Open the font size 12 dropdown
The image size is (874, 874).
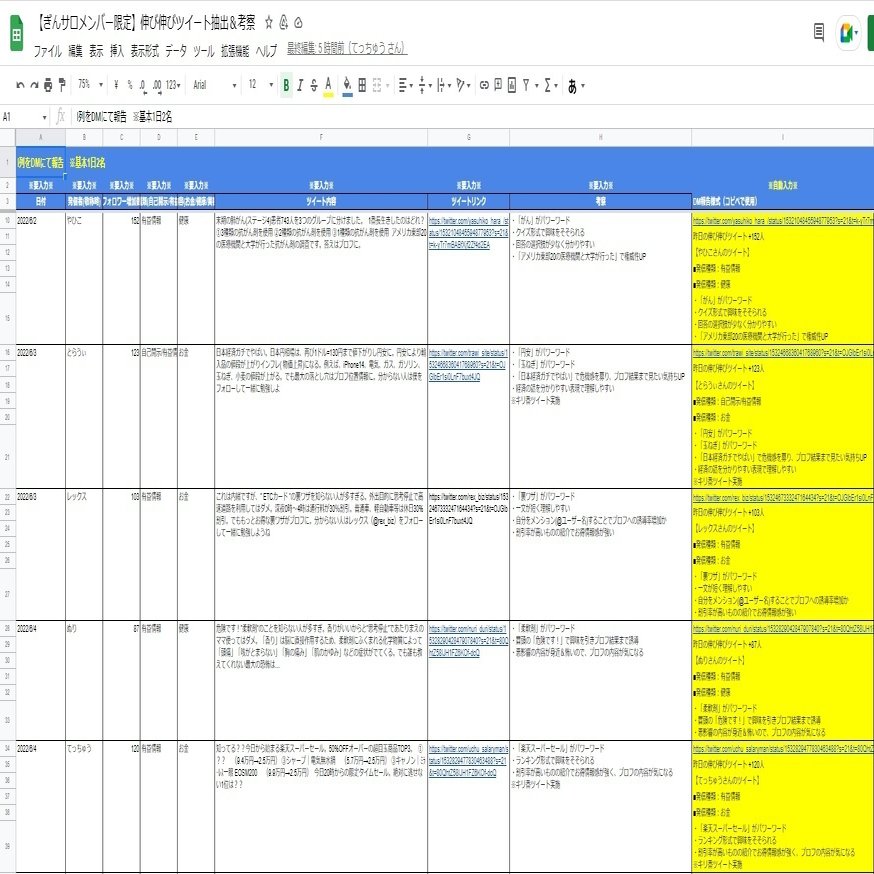coord(261,85)
